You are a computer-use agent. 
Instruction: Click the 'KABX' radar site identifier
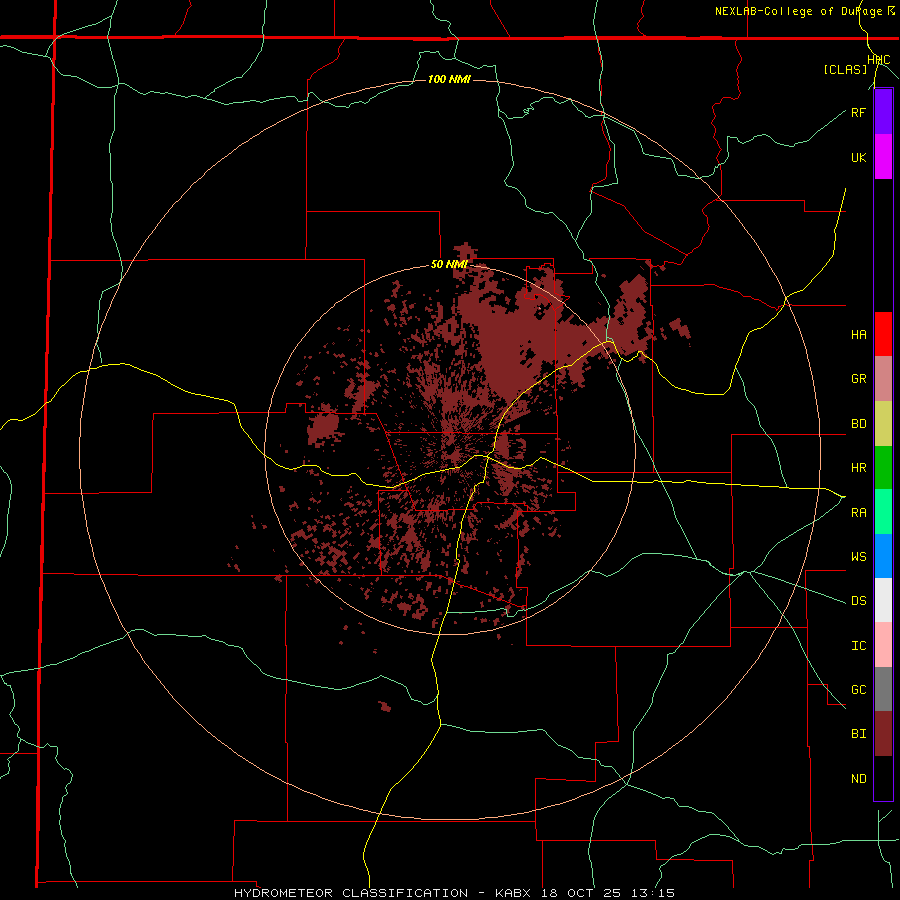513,893
